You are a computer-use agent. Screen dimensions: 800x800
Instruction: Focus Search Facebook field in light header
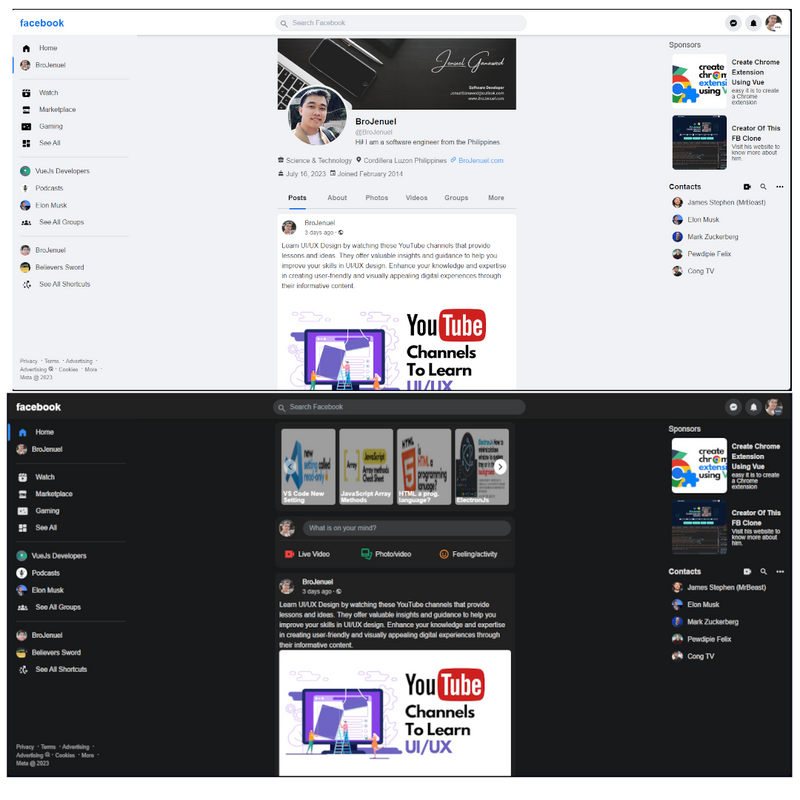point(401,23)
